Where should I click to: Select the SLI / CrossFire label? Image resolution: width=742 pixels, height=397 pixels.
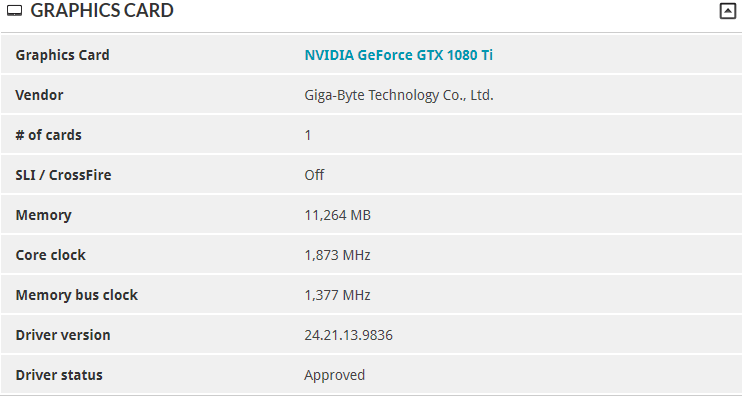[63, 175]
